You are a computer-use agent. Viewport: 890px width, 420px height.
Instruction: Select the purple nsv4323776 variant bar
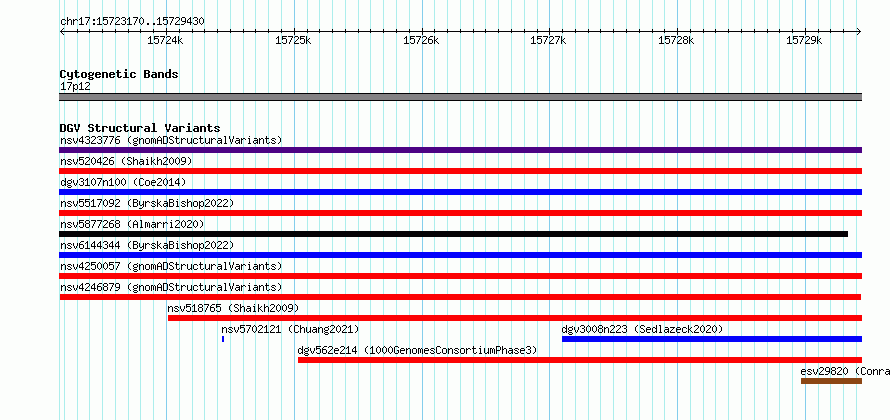(460, 150)
